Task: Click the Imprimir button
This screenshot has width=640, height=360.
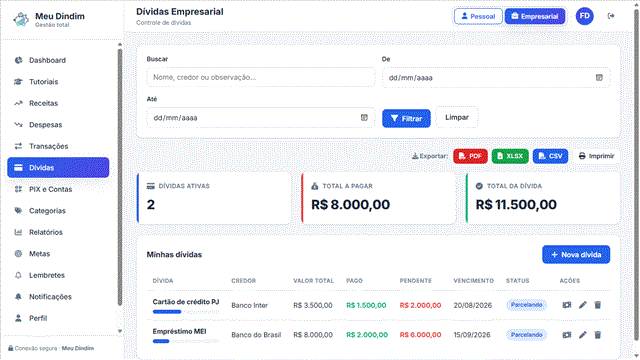Action: tap(596, 156)
